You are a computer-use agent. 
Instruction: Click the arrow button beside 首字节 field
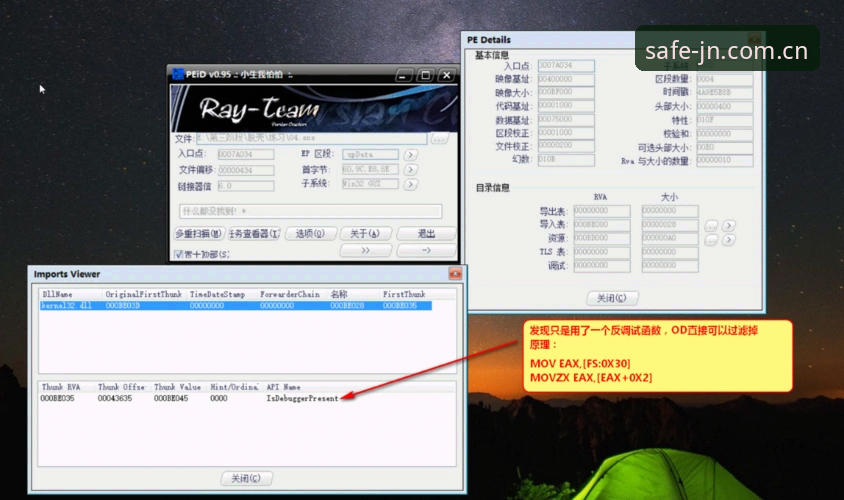(x=411, y=170)
